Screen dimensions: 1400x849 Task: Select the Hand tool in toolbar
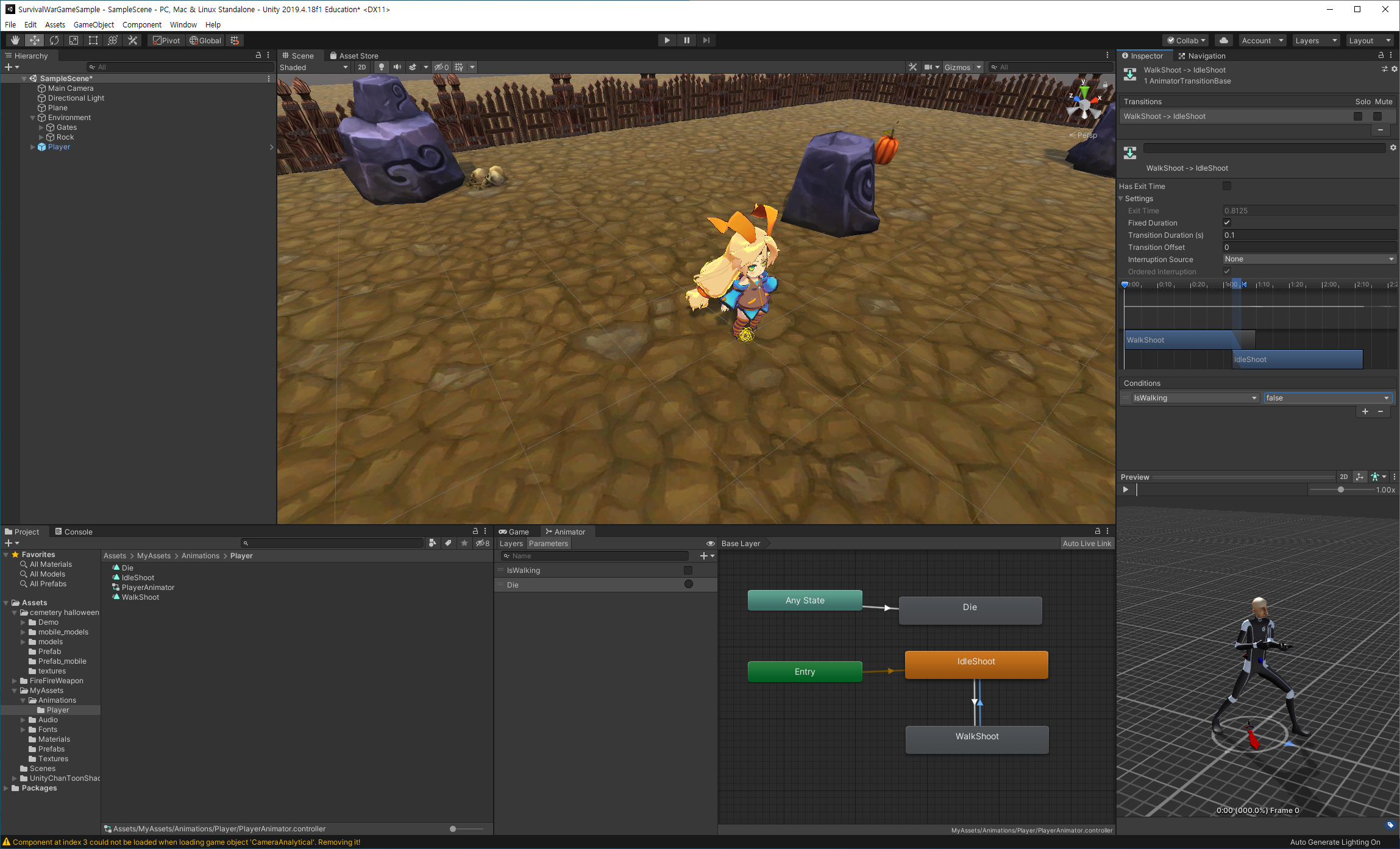(15, 40)
